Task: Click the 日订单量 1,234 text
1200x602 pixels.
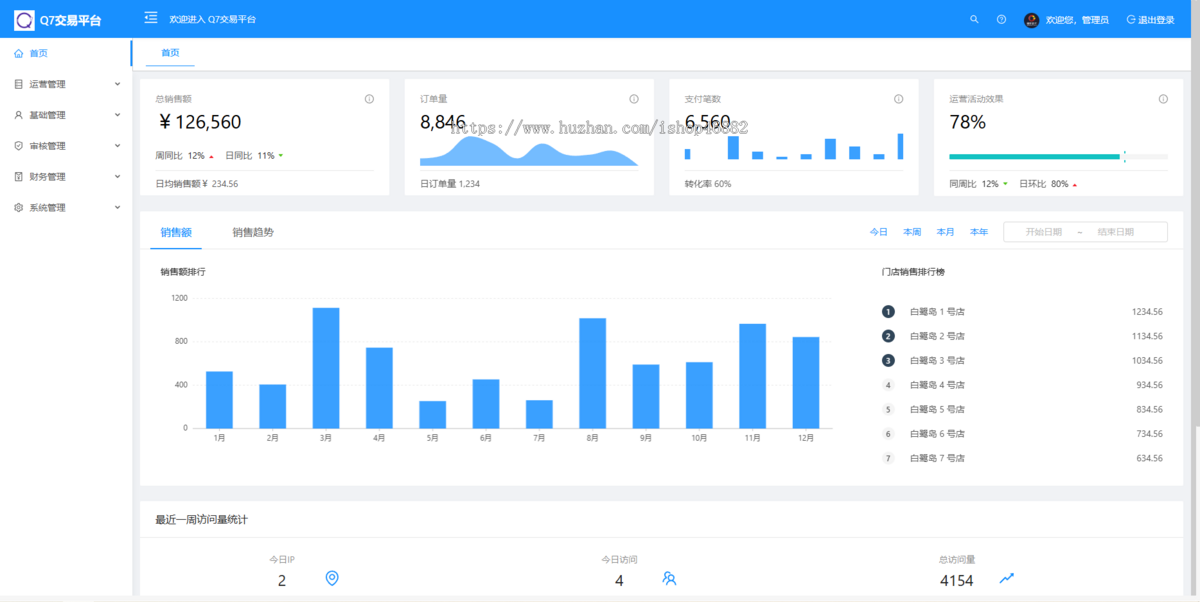Action: pos(450,184)
